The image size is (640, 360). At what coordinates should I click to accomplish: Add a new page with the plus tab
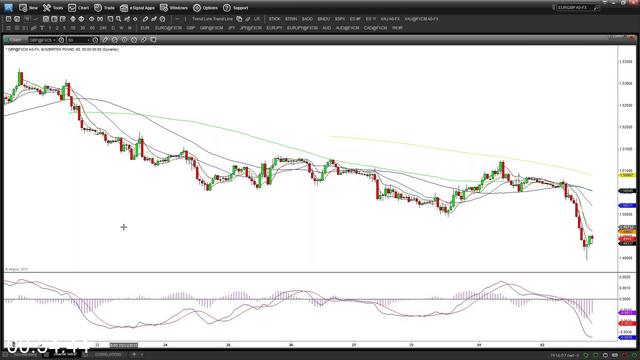(134, 354)
